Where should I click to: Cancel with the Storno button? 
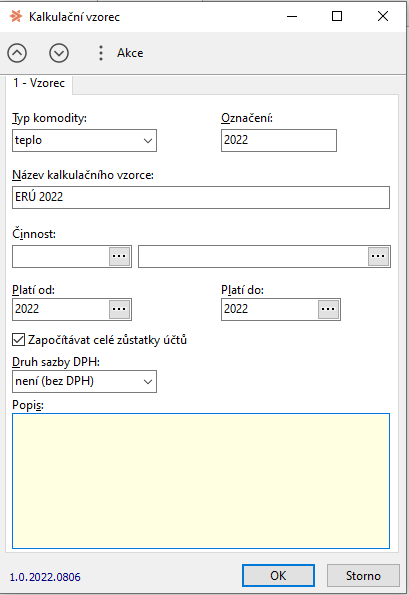[363, 575]
